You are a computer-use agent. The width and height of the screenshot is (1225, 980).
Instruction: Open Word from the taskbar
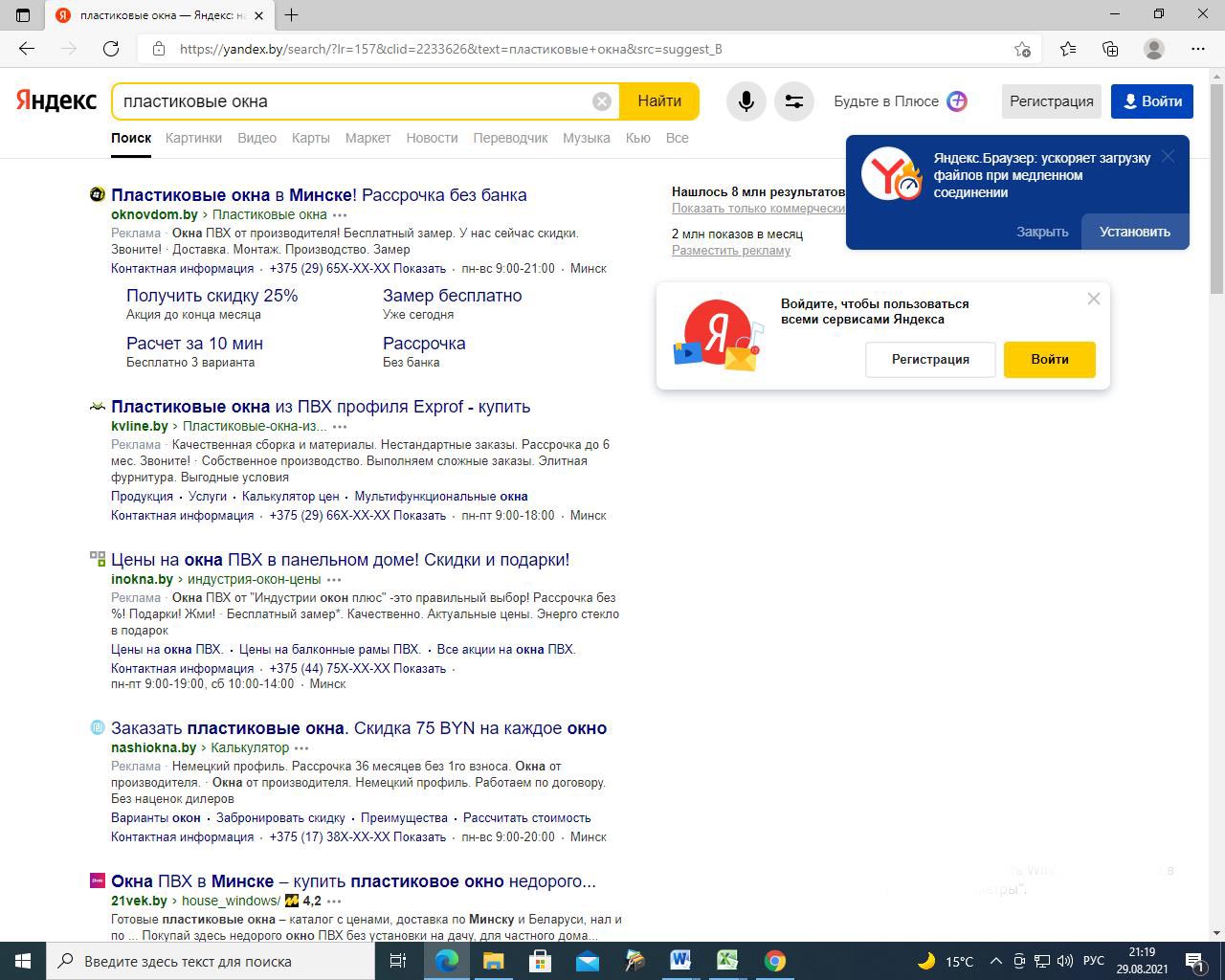pyautogui.click(x=680, y=960)
